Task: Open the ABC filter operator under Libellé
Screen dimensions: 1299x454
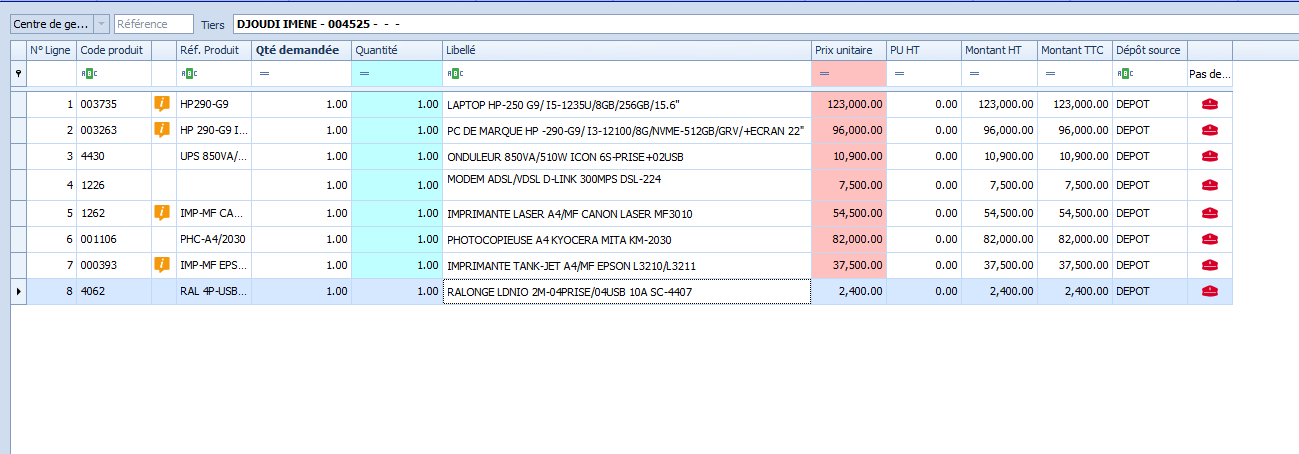Action: pyautogui.click(x=455, y=73)
